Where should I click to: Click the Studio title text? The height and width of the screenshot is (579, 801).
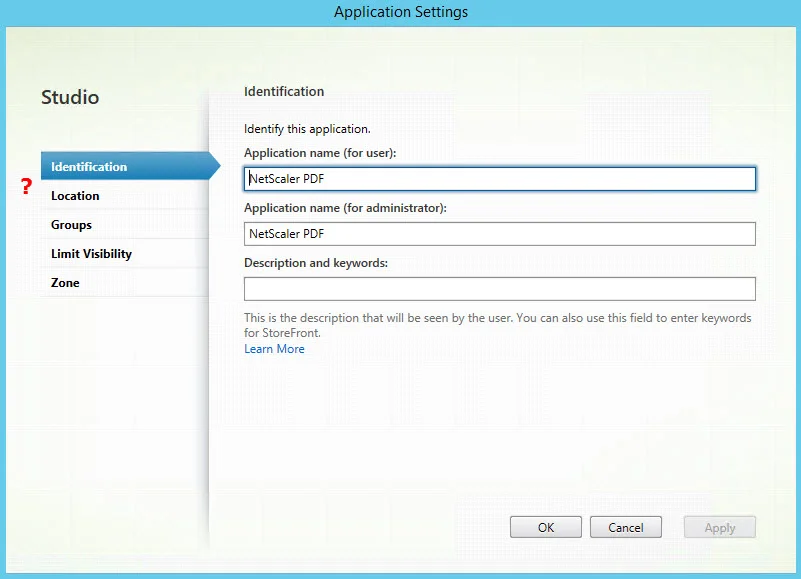pos(70,97)
